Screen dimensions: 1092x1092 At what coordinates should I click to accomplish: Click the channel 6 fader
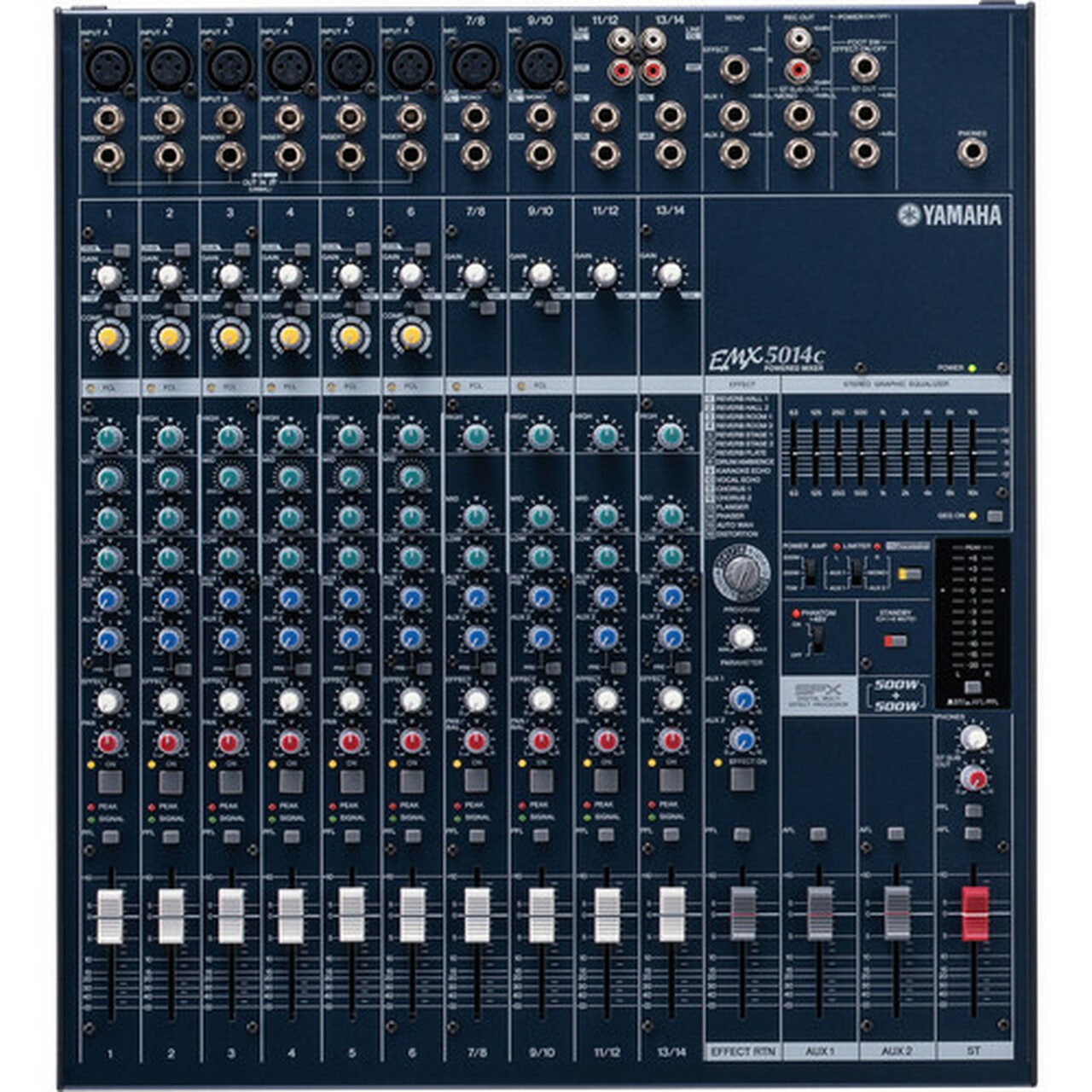point(413,915)
